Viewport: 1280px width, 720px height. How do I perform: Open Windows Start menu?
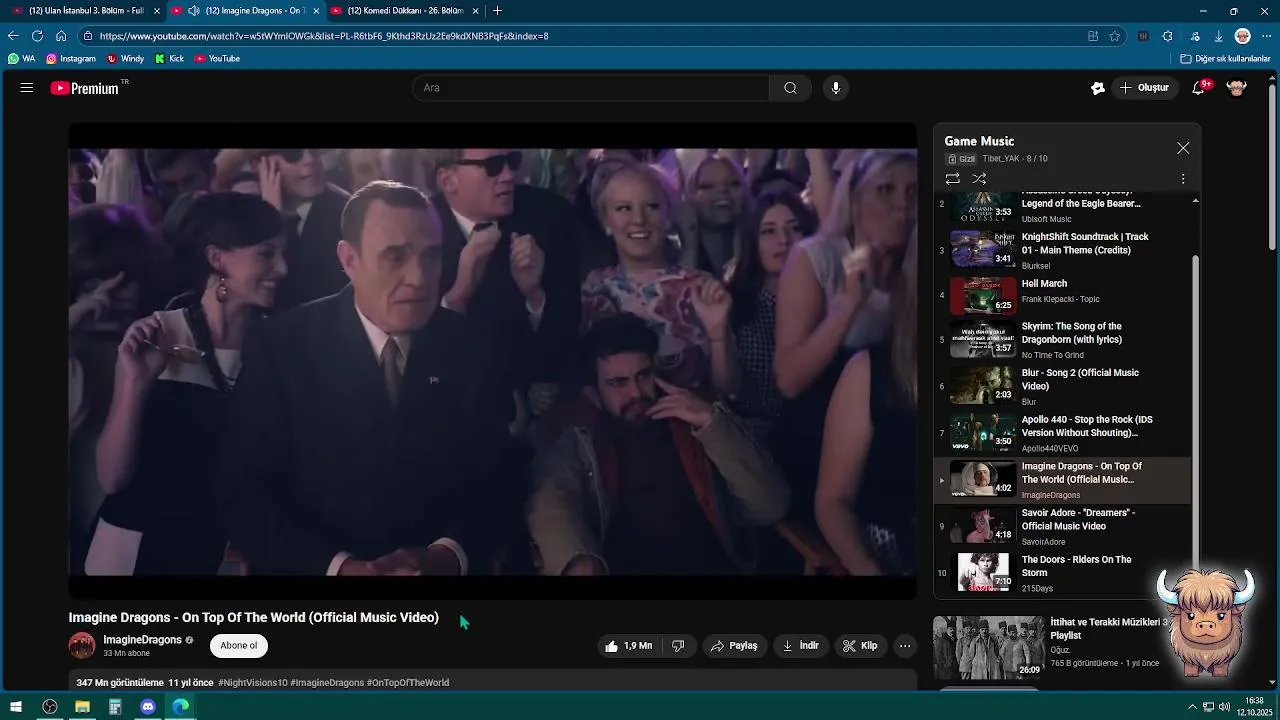(x=16, y=707)
